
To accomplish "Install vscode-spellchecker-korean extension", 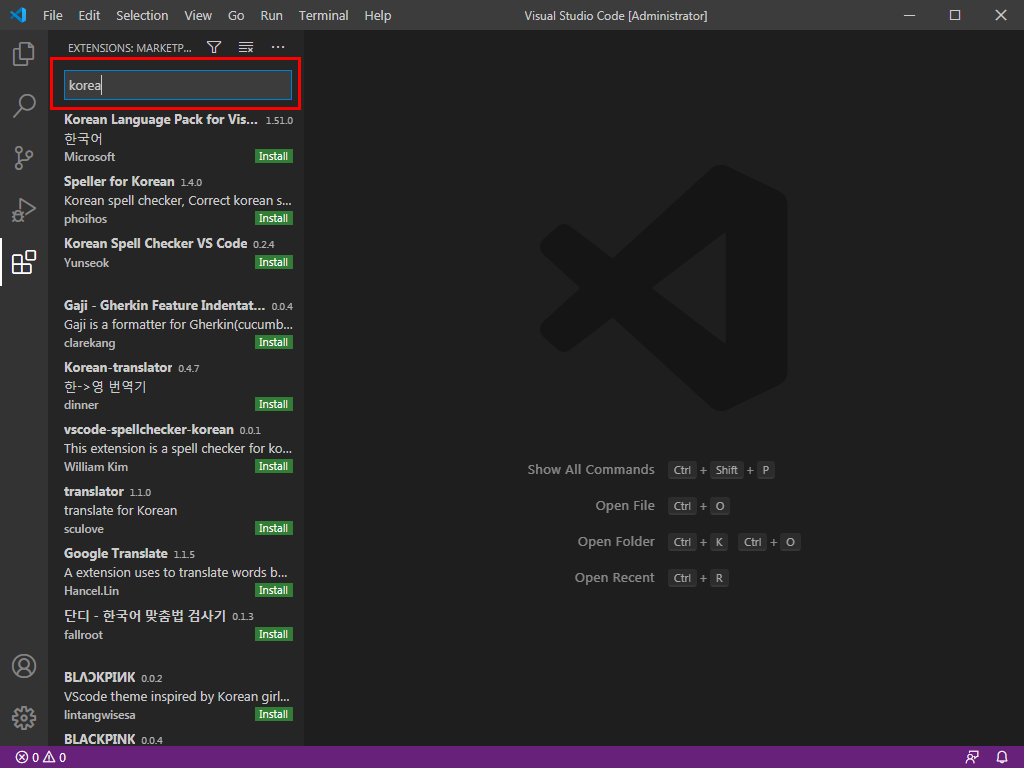I will [x=274, y=467].
